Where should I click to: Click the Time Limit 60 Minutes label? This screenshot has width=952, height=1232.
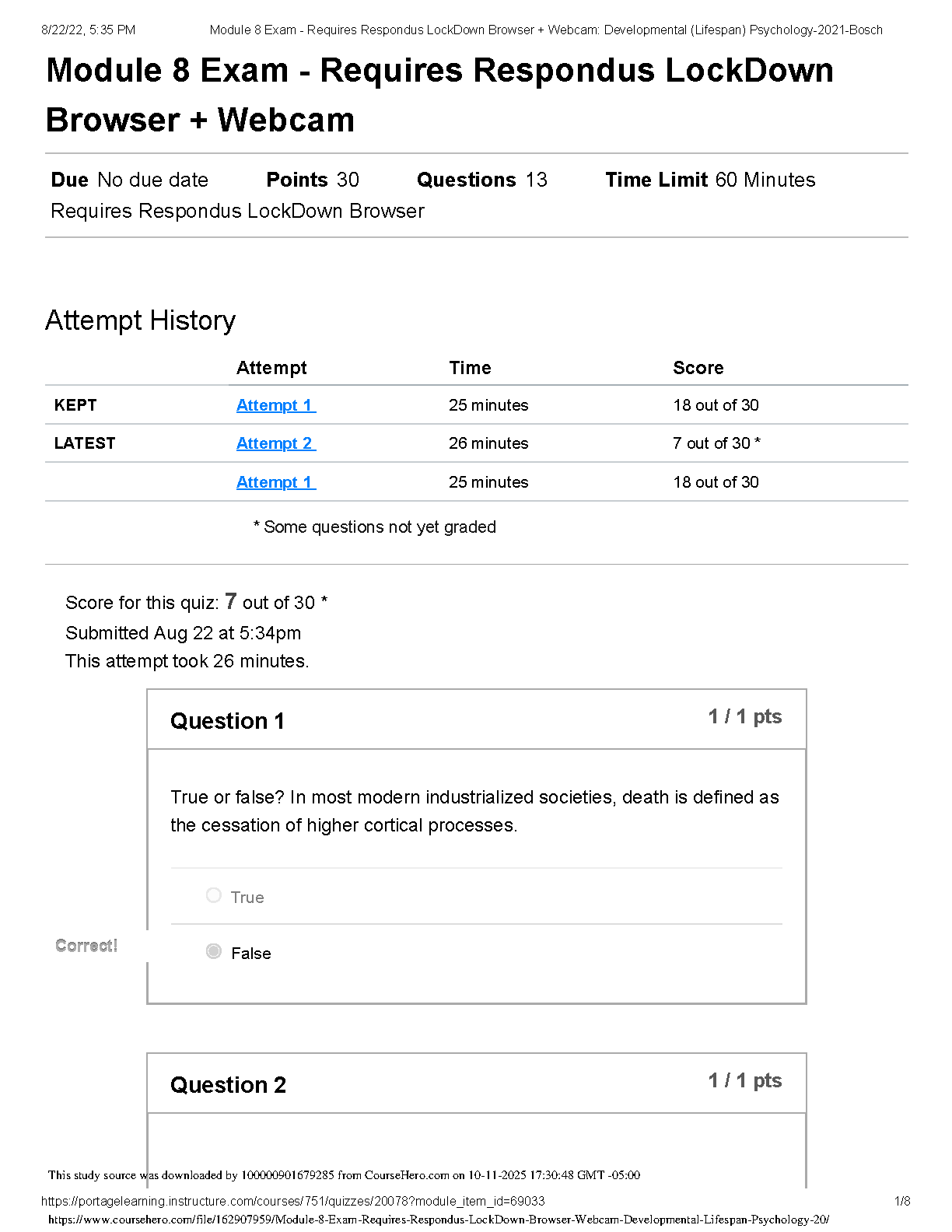[x=709, y=180]
